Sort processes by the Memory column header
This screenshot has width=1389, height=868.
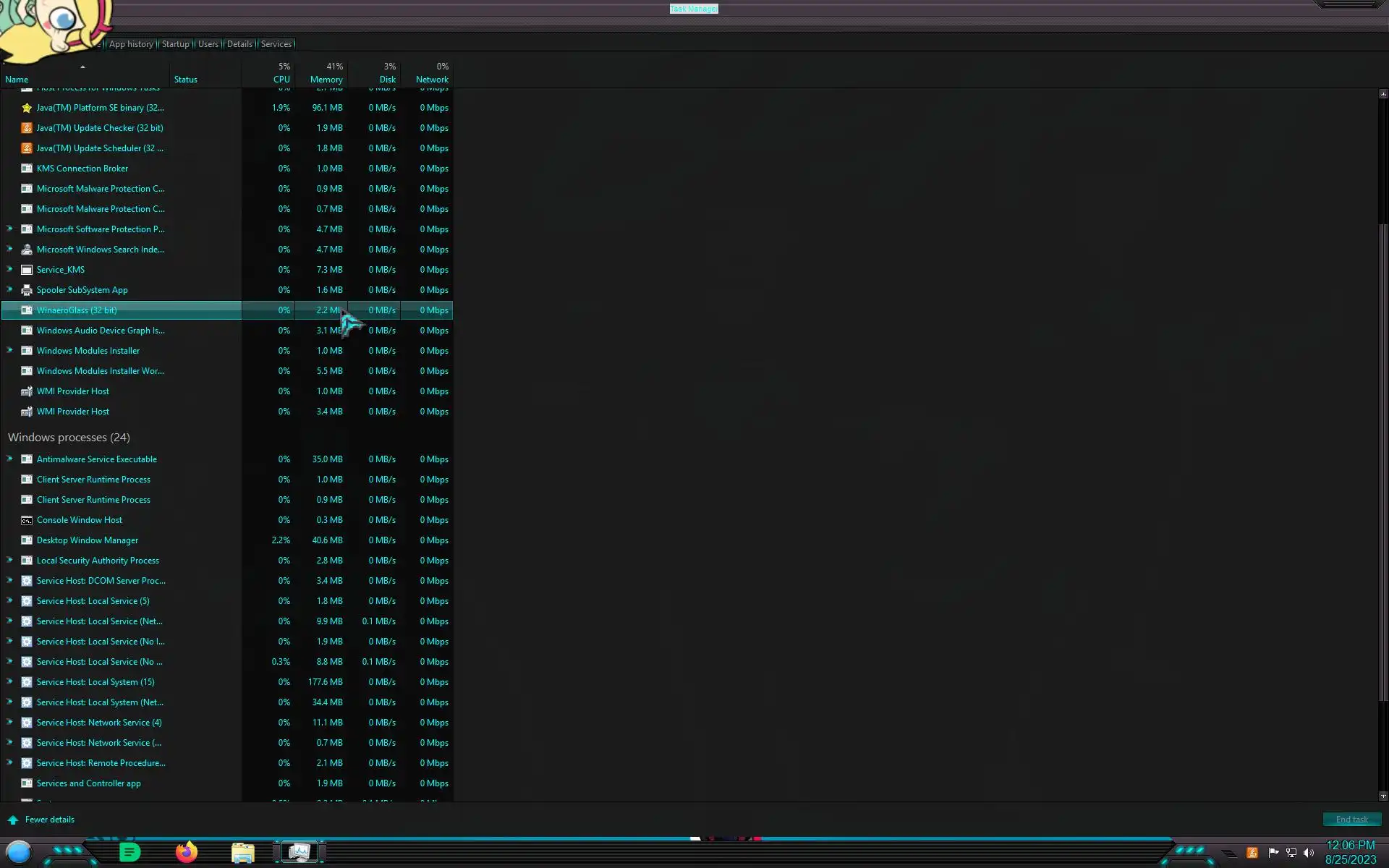326,80
